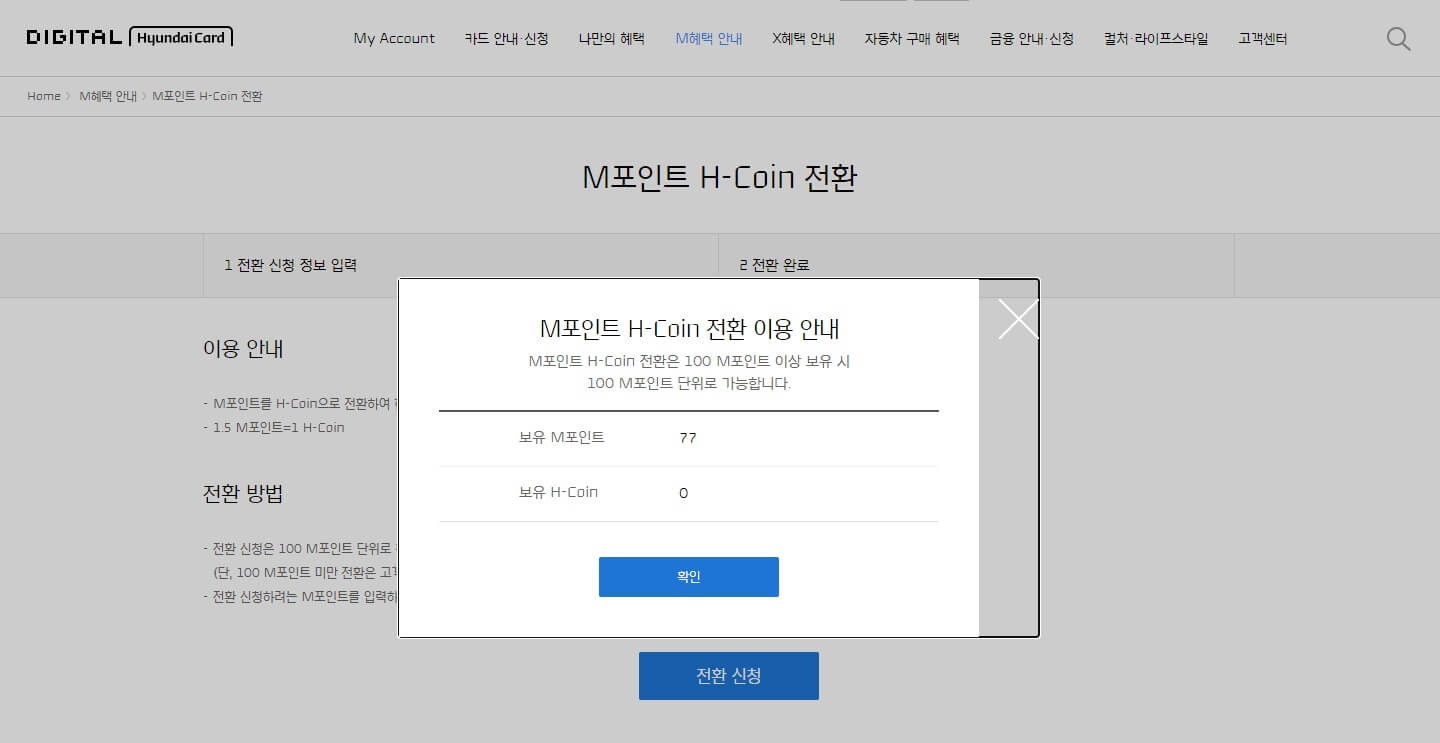Click the 전환 방법 heading

coord(243,494)
